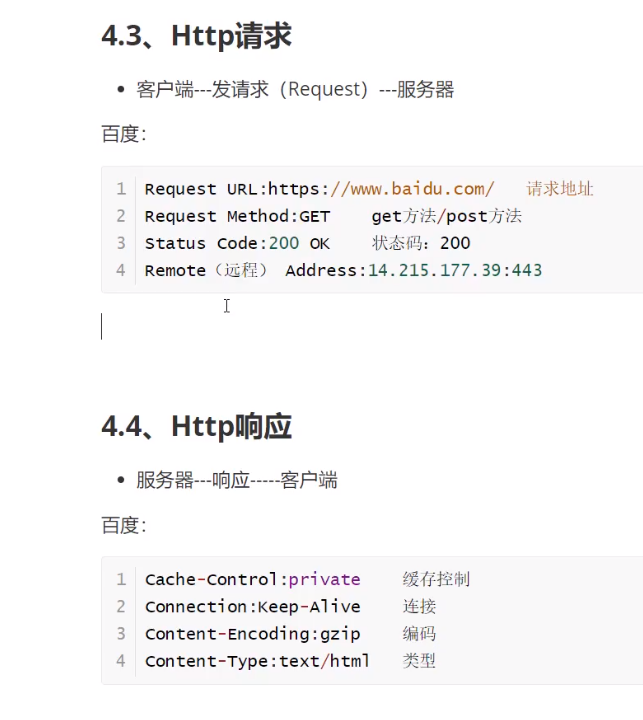Click the "4.3、Http请求" heading
Screen dimensions: 643x720
pyautogui.click(x=196, y=37)
